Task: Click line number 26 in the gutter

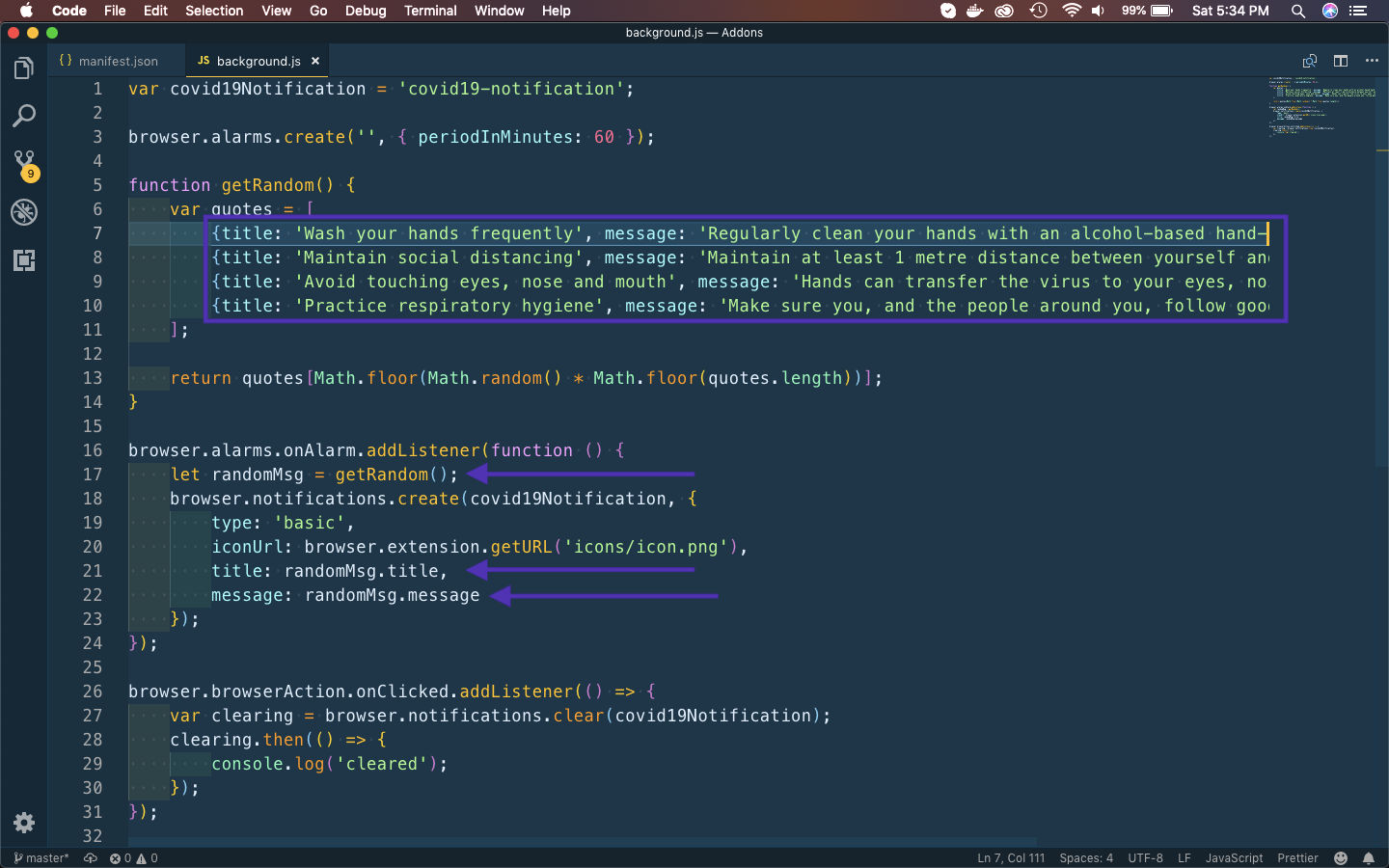Action: (93, 692)
